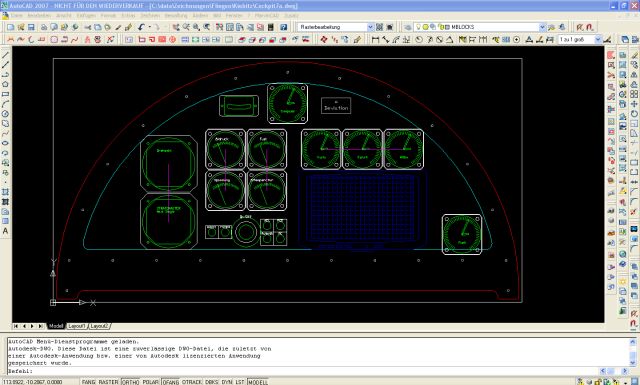Click the Befehl command line input

coord(318,371)
